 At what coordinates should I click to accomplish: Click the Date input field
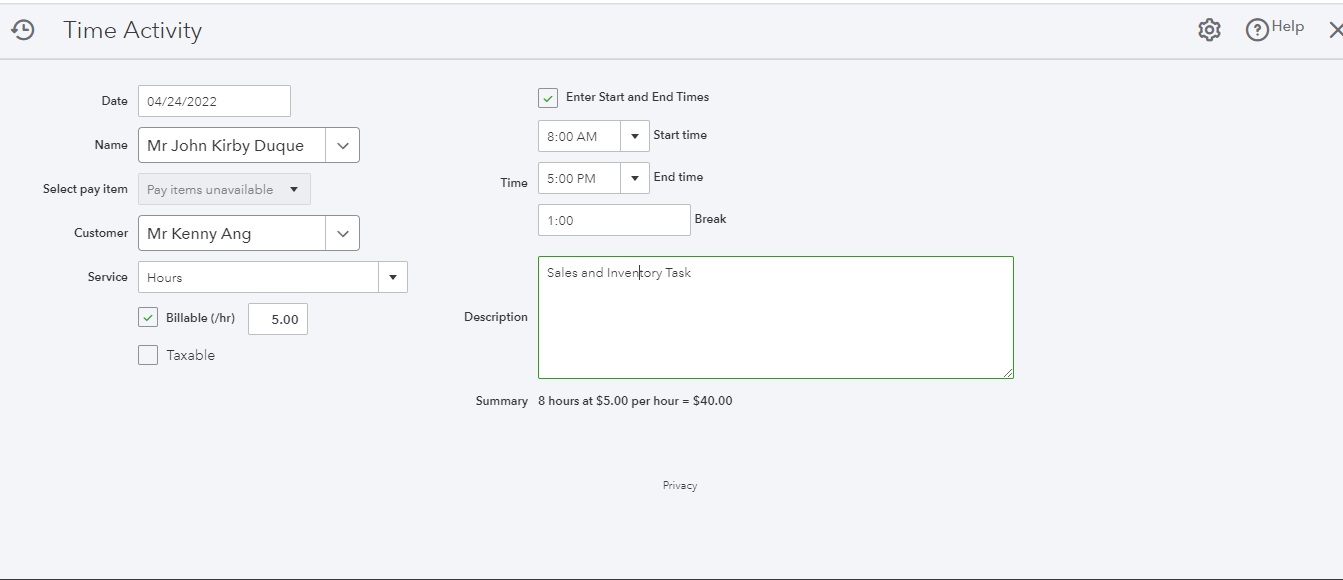(x=214, y=101)
